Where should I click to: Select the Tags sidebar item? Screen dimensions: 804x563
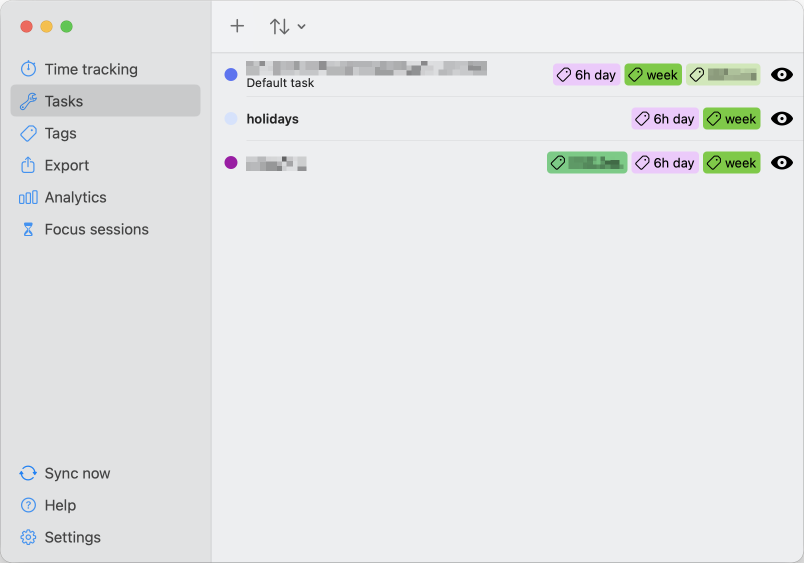(x=60, y=133)
